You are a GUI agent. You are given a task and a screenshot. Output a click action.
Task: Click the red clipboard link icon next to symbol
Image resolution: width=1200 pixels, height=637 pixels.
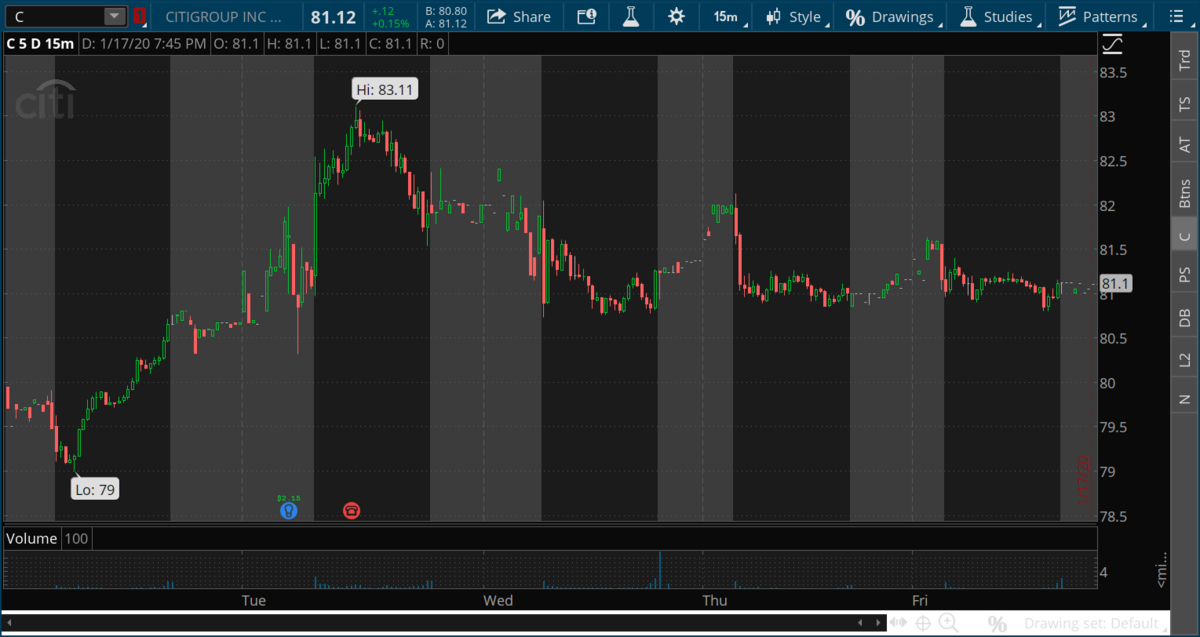coord(140,16)
